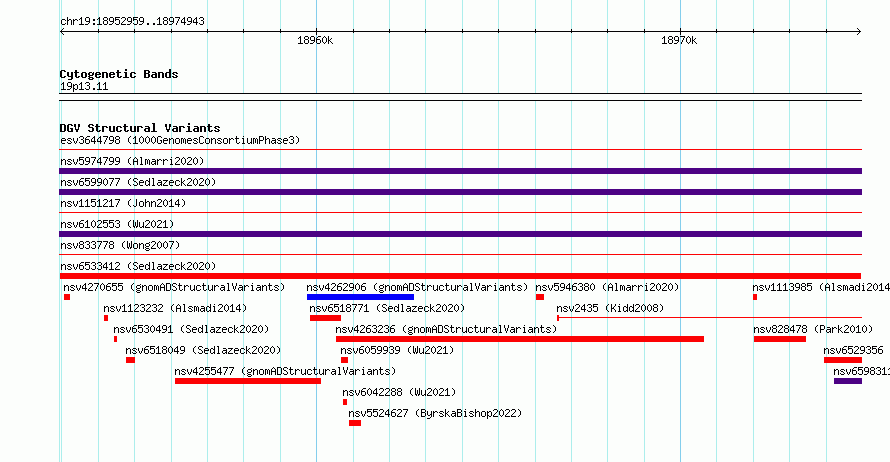Click the nsv6529356 label
Image resolution: width=890 pixels, height=462 pixels.
[x=854, y=350]
